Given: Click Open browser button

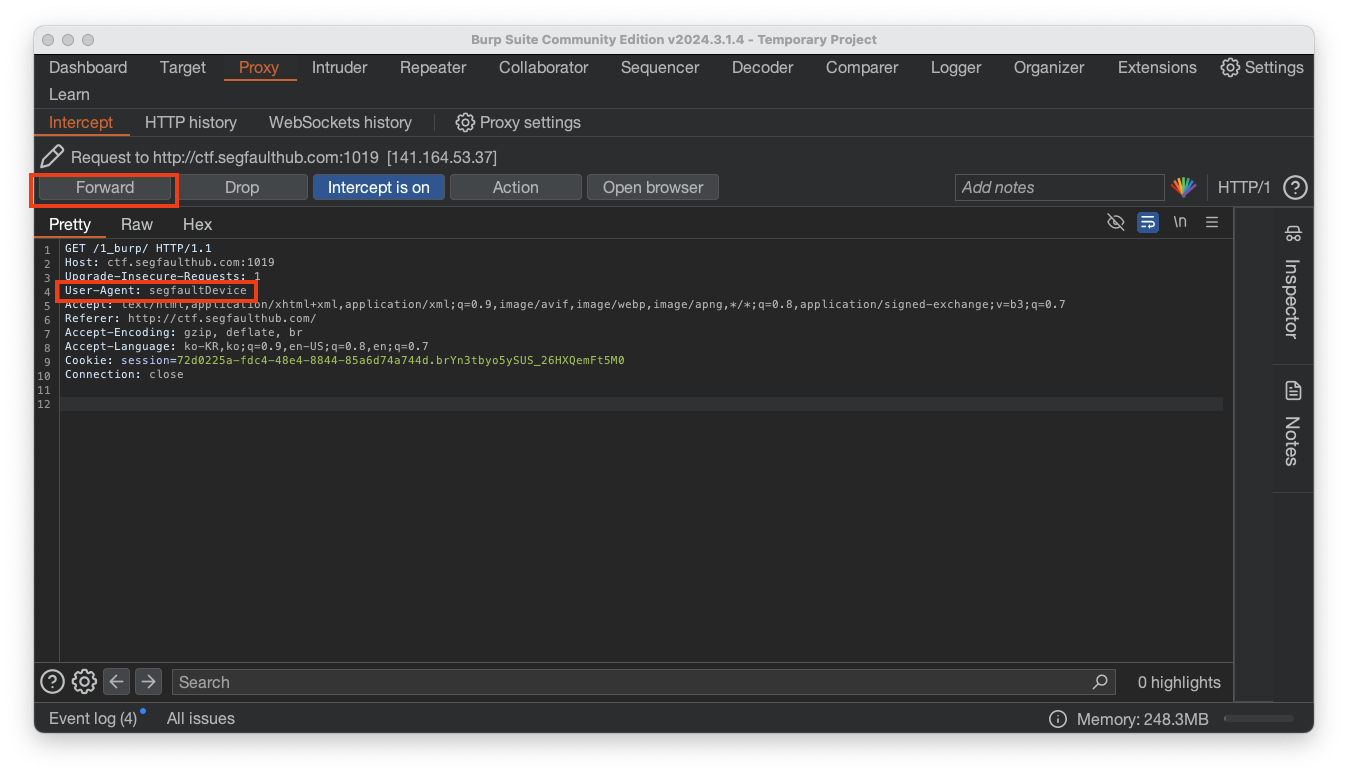Looking at the screenshot, I should (x=653, y=187).
